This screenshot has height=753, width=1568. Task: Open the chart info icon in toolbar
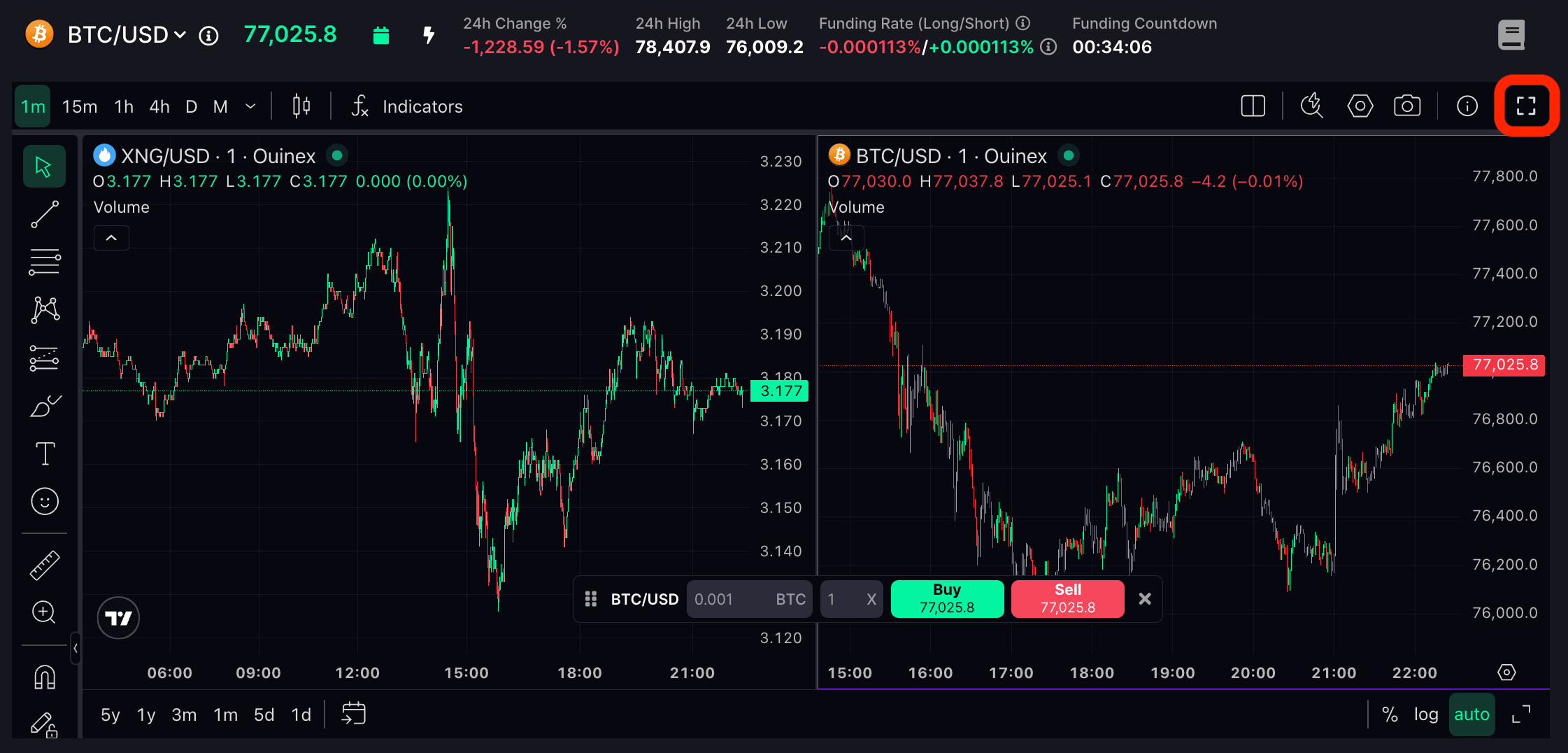(x=1467, y=106)
